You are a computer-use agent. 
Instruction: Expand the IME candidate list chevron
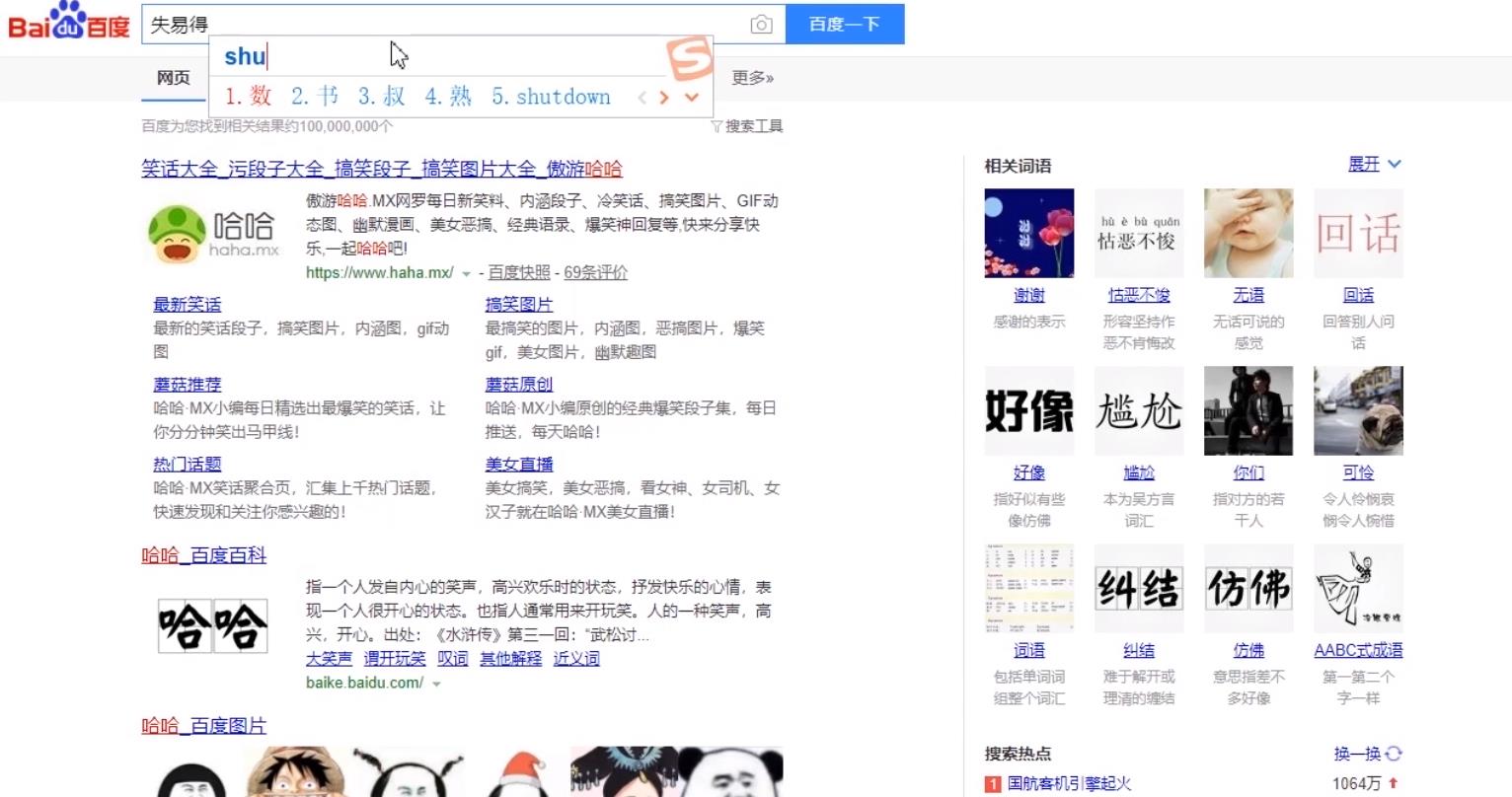[692, 97]
